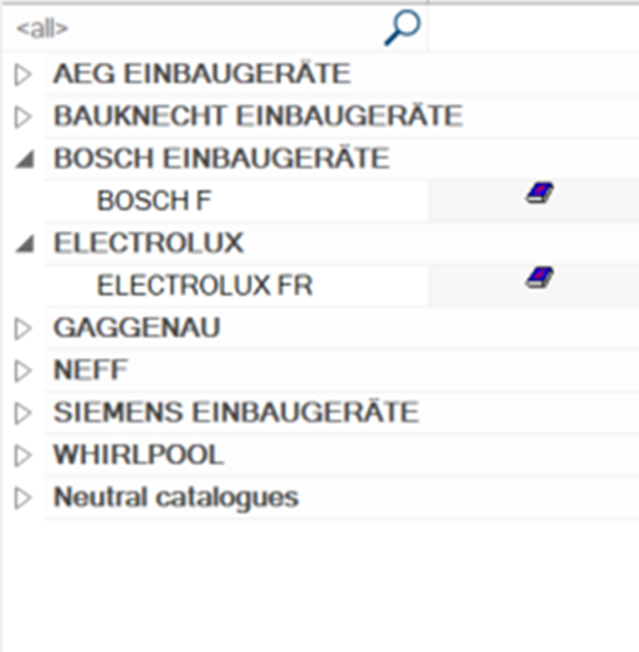
Task: Expand the SIEMENS EINBAUGERÄTE arrow
Action: 23,413
